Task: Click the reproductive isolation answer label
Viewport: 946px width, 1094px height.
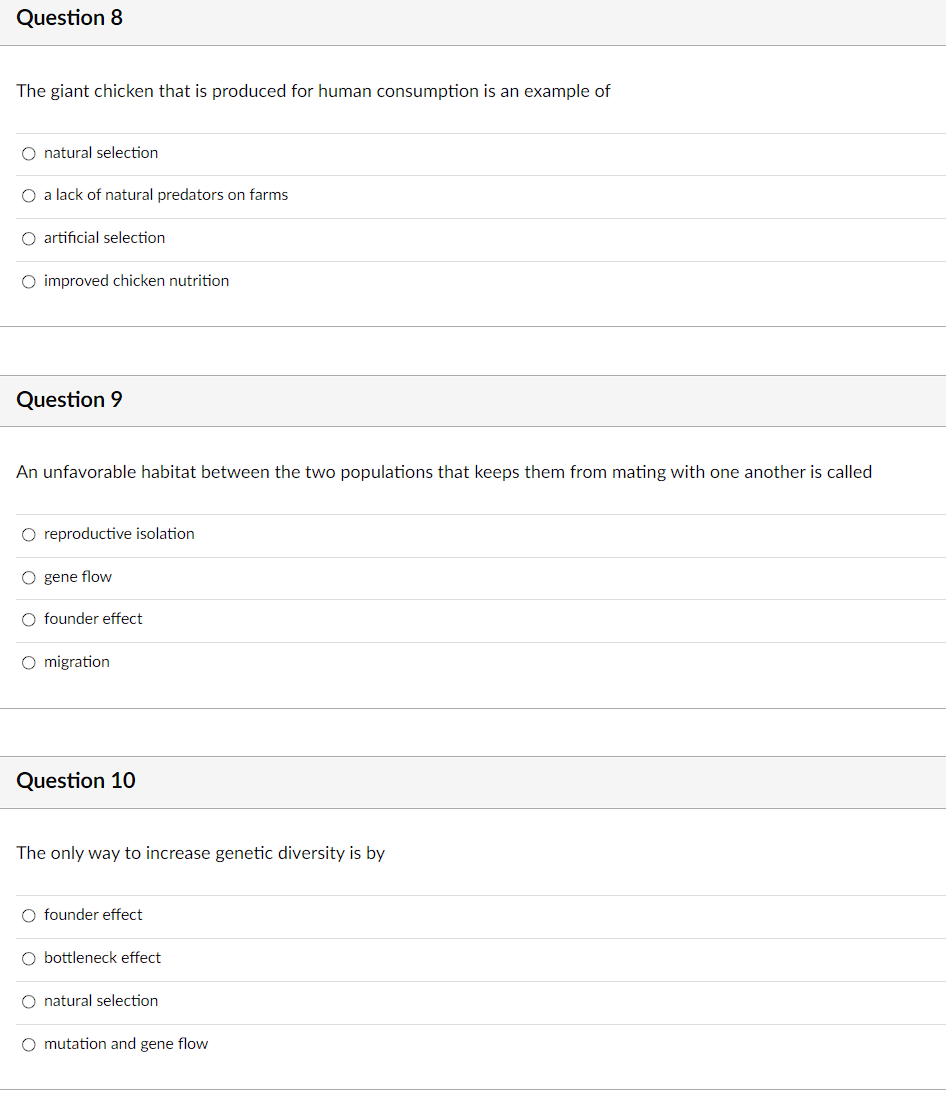Action: coord(118,534)
